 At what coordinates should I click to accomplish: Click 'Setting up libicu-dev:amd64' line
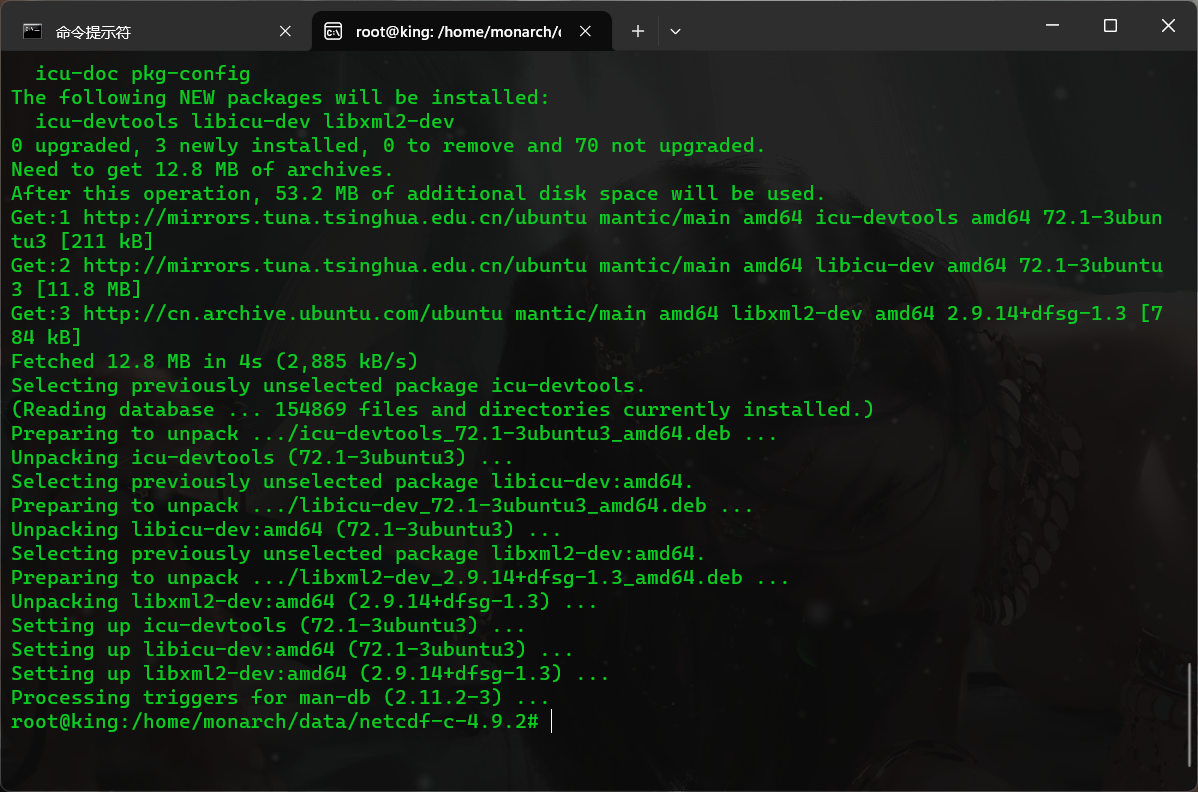click(292, 650)
